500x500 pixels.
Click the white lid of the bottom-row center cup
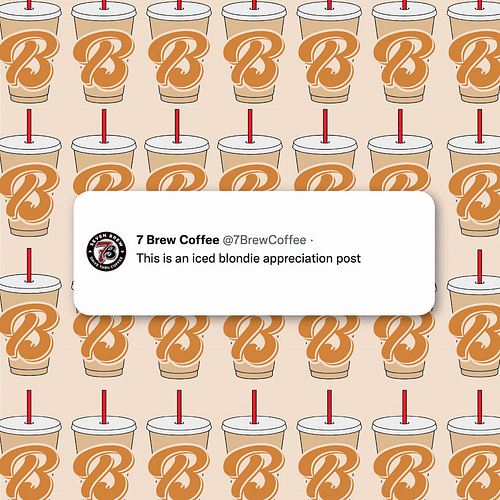[254, 424]
